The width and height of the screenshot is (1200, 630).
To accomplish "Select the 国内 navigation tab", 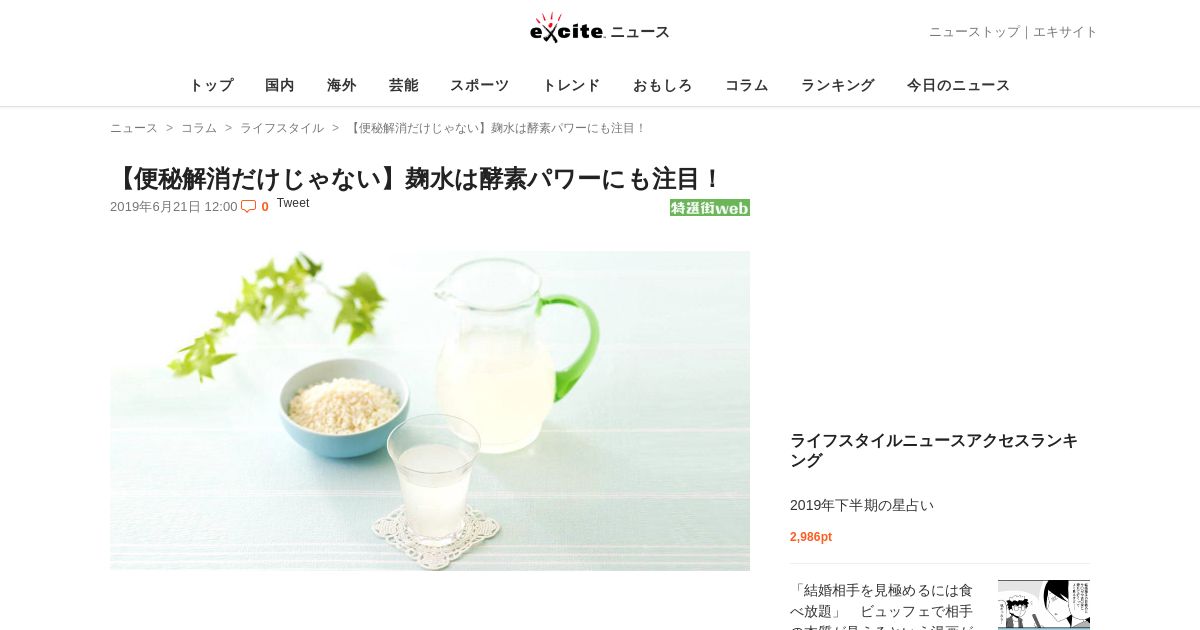I will click(280, 85).
